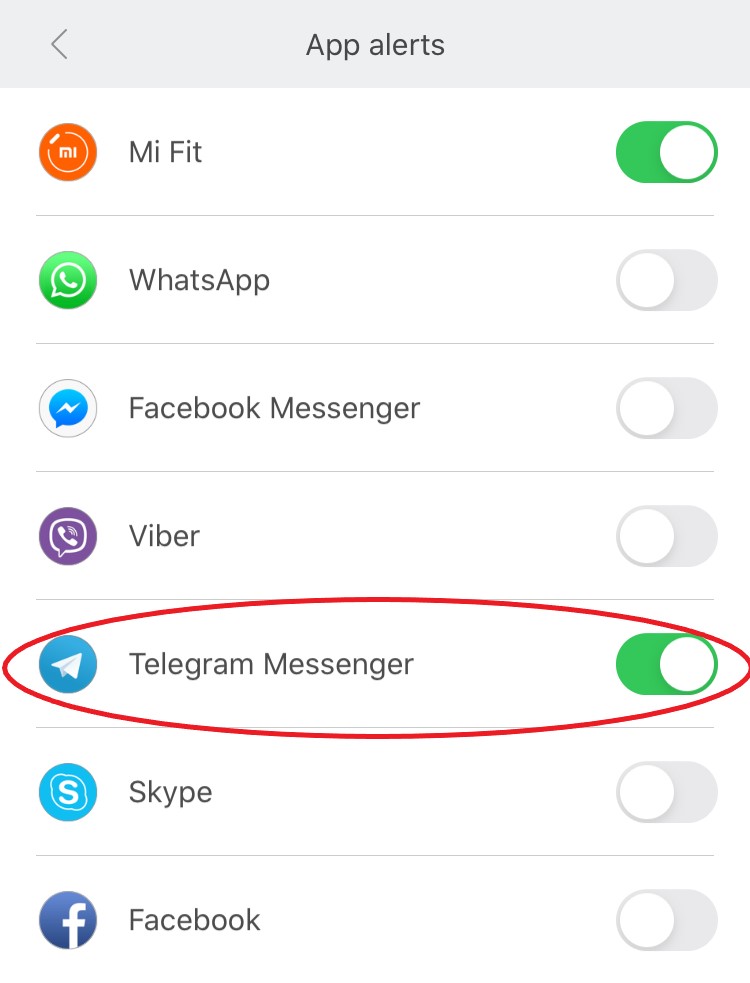
Task: Go back using the header chevron
Action: [59, 45]
